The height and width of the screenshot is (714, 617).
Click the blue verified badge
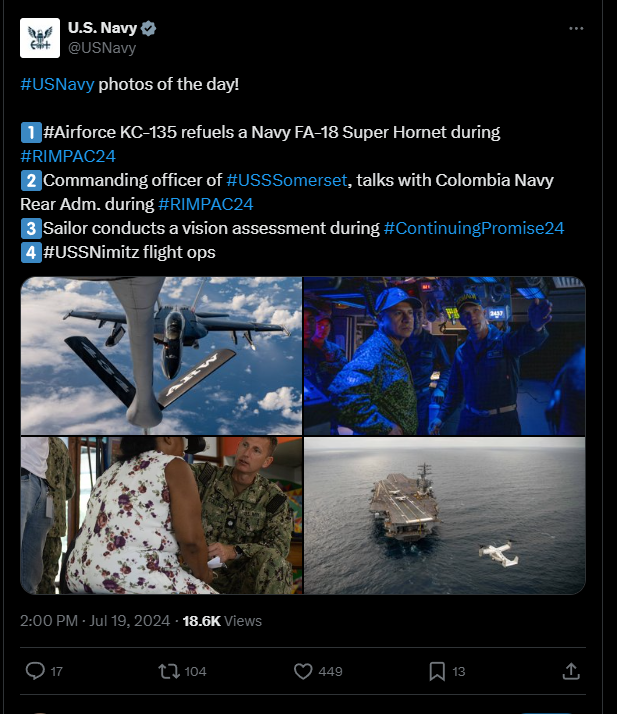click(148, 28)
